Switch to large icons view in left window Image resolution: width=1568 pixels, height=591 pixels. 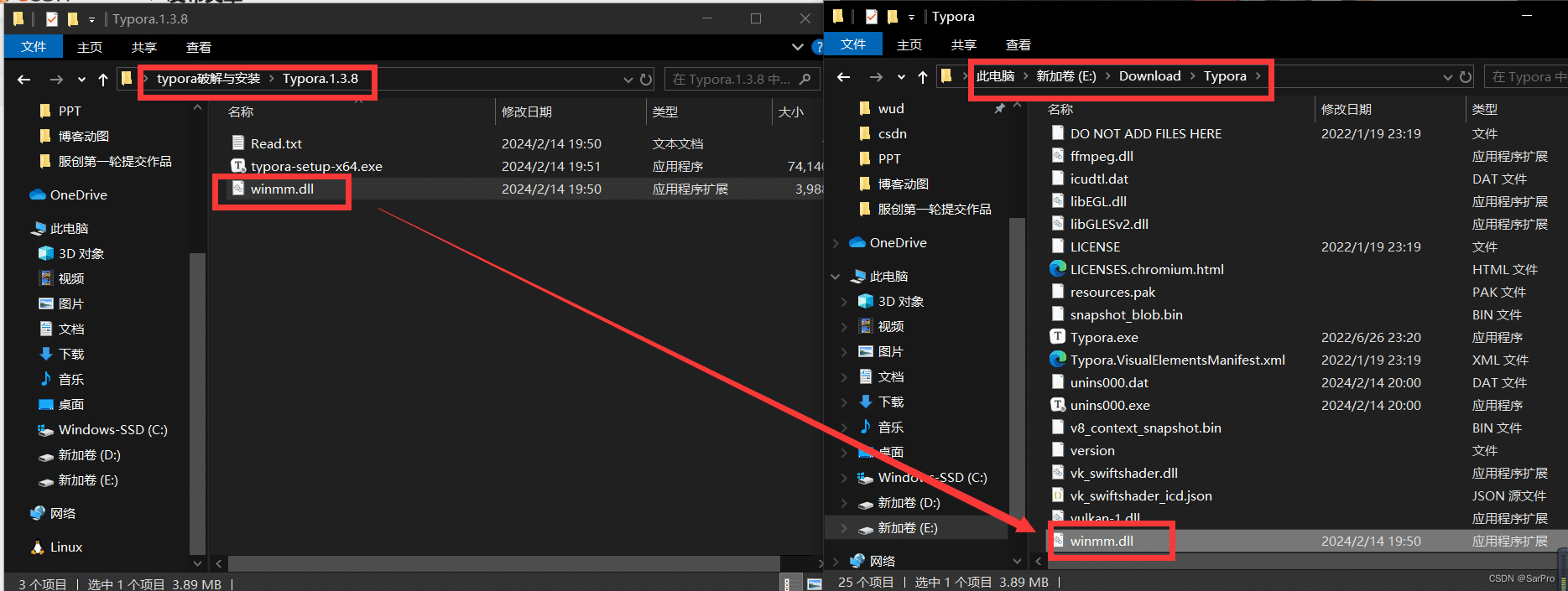814,583
